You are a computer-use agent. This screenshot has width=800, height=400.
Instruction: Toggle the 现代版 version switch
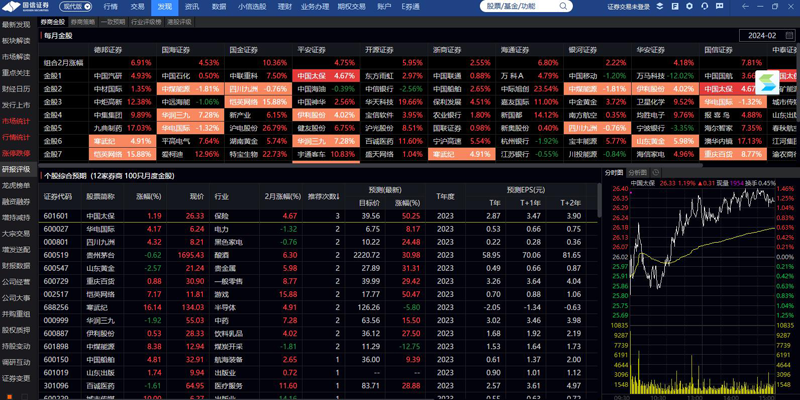76,7
